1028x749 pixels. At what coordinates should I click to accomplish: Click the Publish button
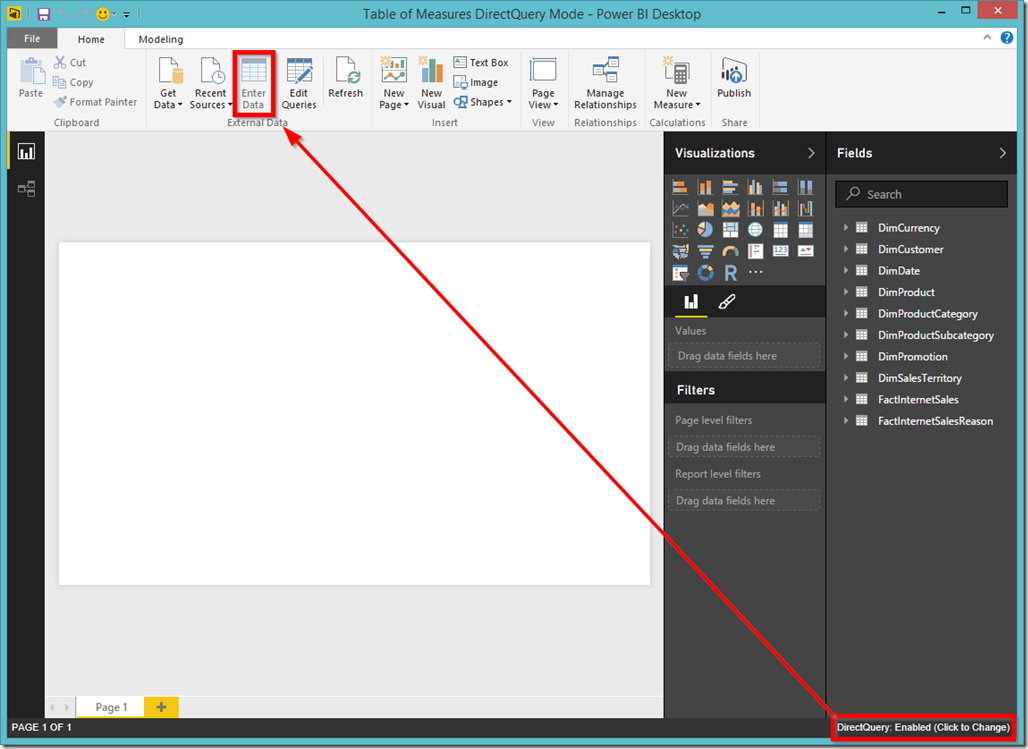pyautogui.click(x=734, y=77)
